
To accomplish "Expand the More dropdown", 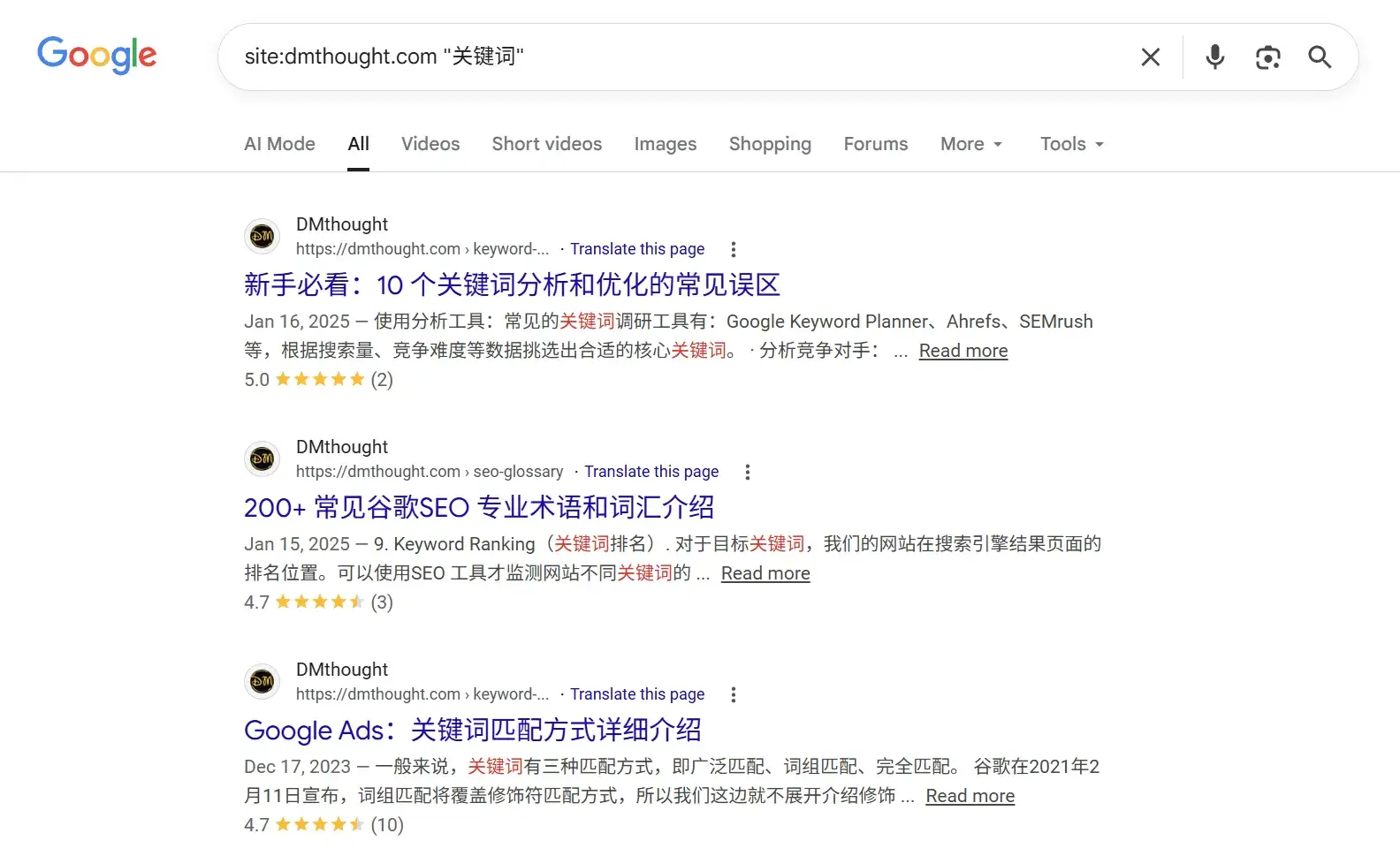I will [971, 144].
